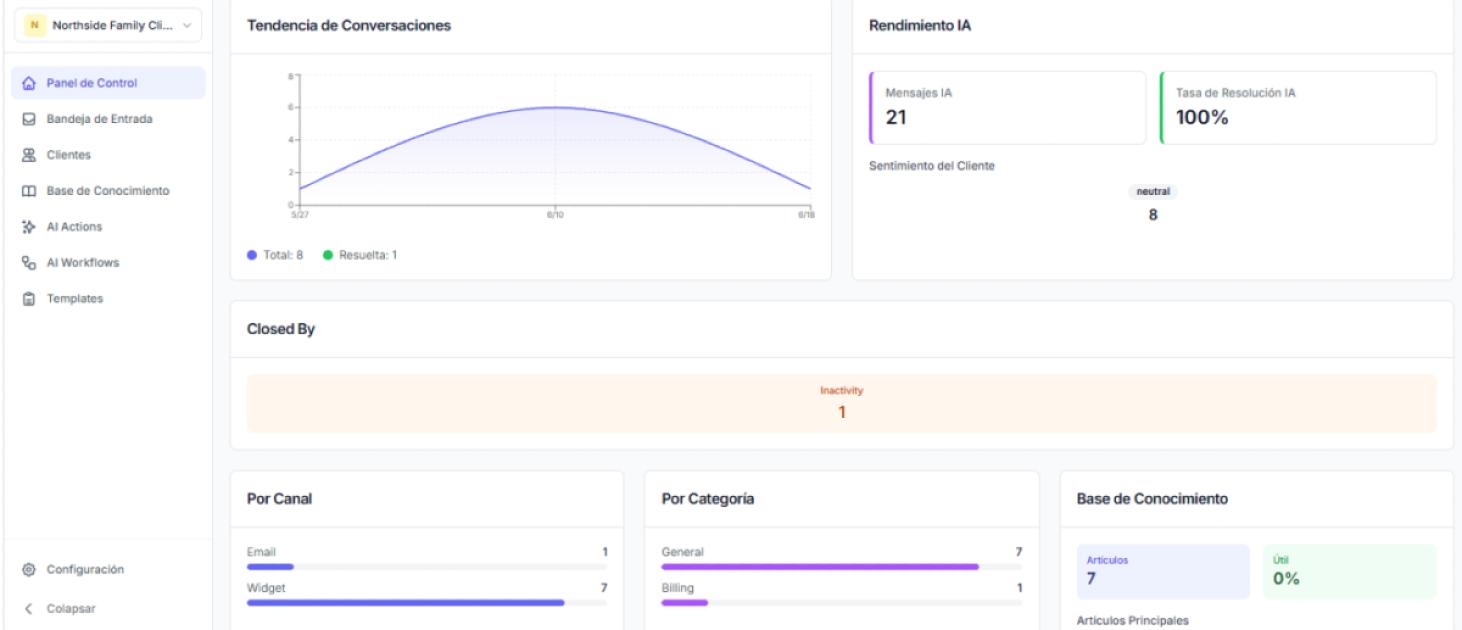Image resolution: width=1462 pixels, height=630 pixels.
Task: Collapse the sidebar with Colapsar
Action: tap(107, 608)
